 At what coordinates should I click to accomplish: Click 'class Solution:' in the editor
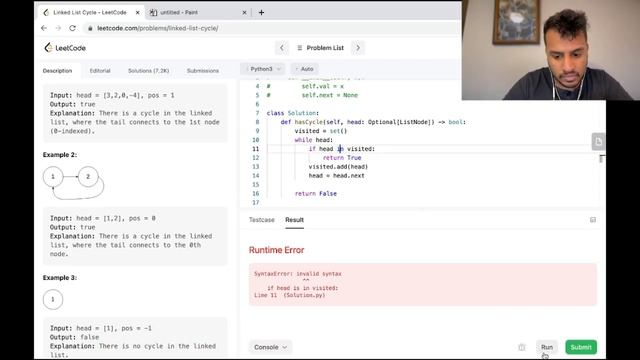point(293,113)
